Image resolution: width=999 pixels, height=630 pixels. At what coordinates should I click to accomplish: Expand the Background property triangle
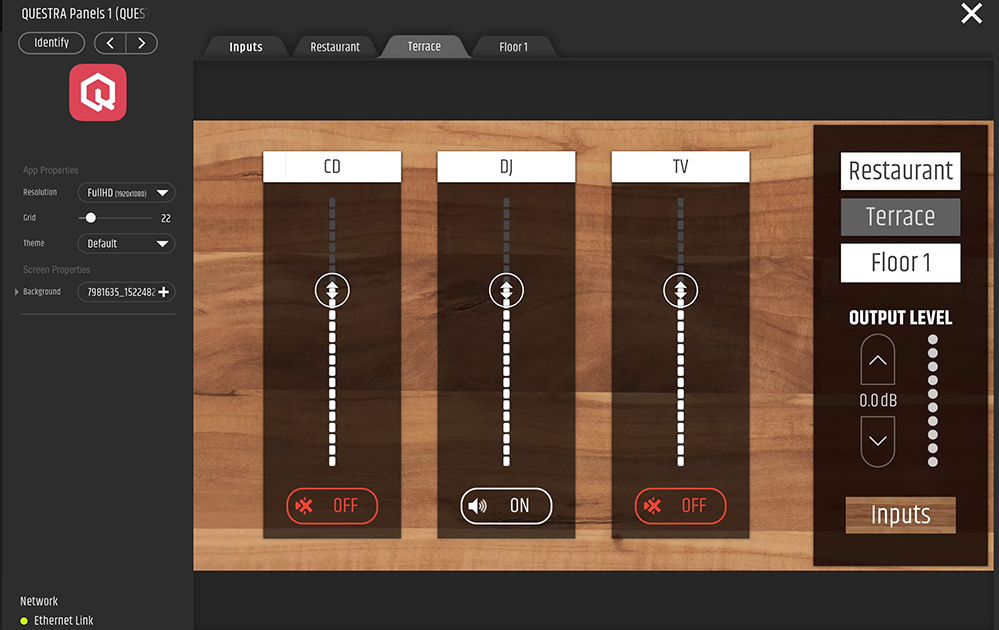[x=16, y=292]
